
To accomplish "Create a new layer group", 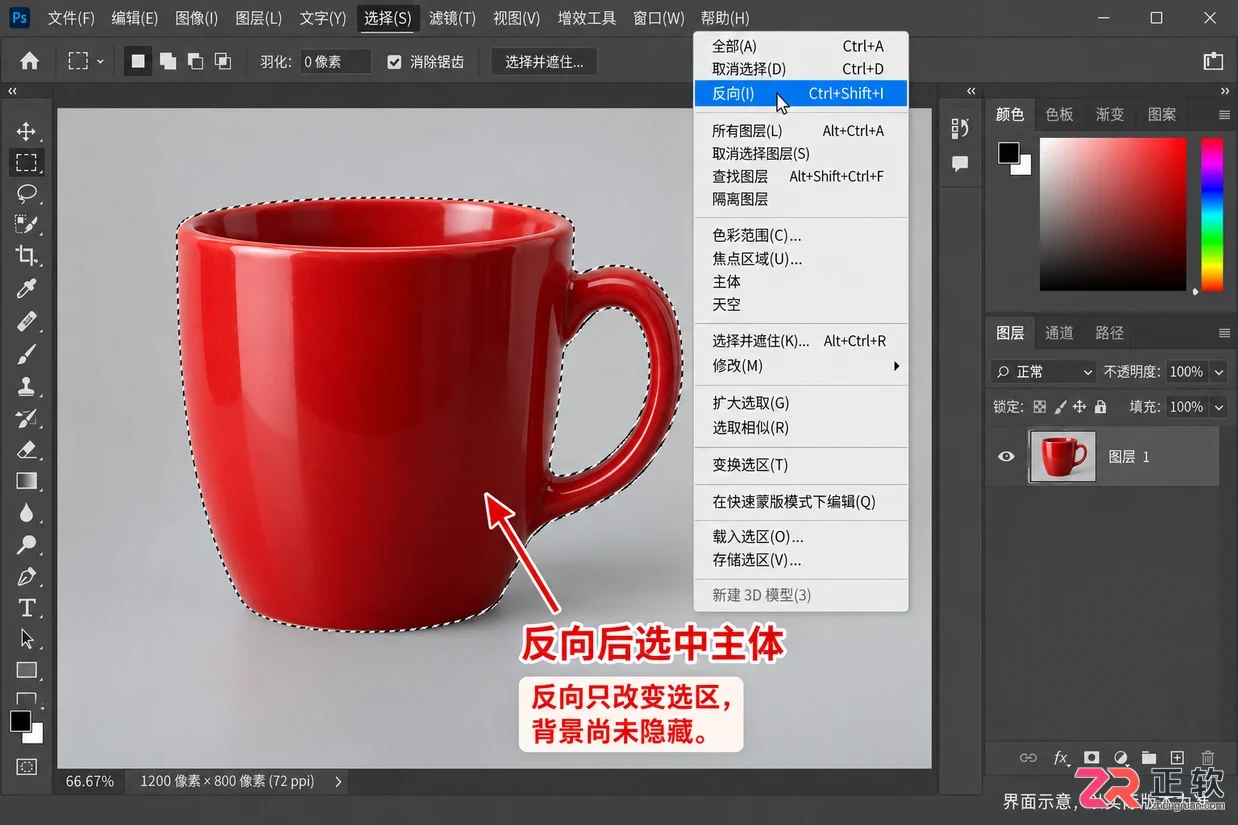I will tap(1149, 758).
